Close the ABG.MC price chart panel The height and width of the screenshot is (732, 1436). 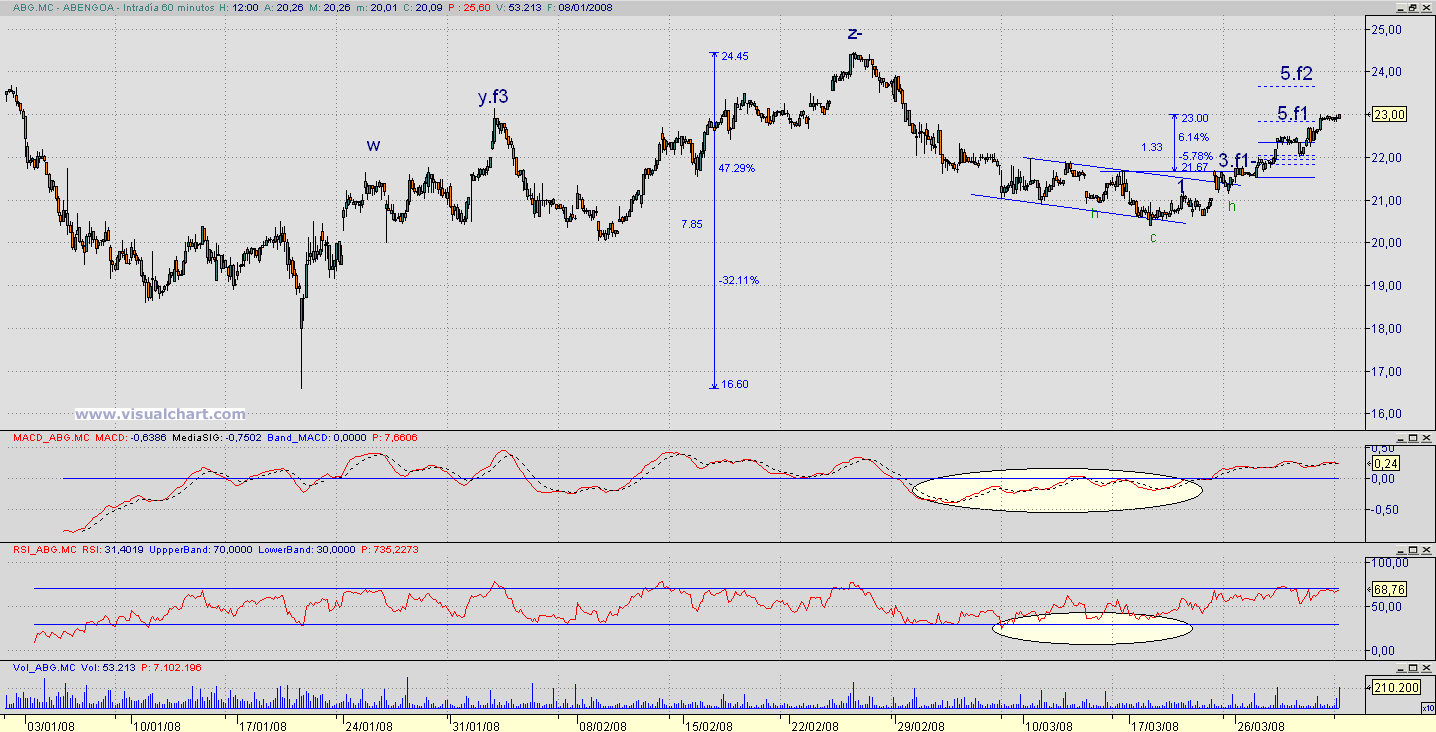(1428, 7)
